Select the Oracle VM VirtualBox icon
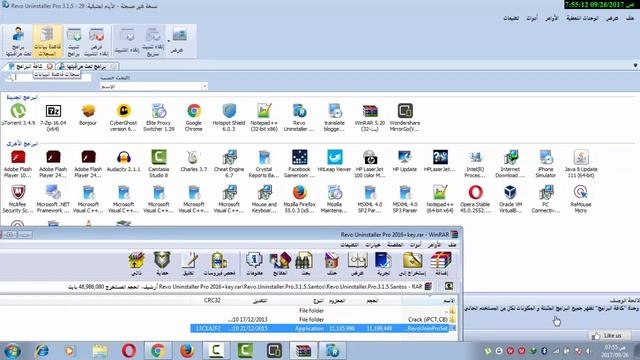 point(511,199)
